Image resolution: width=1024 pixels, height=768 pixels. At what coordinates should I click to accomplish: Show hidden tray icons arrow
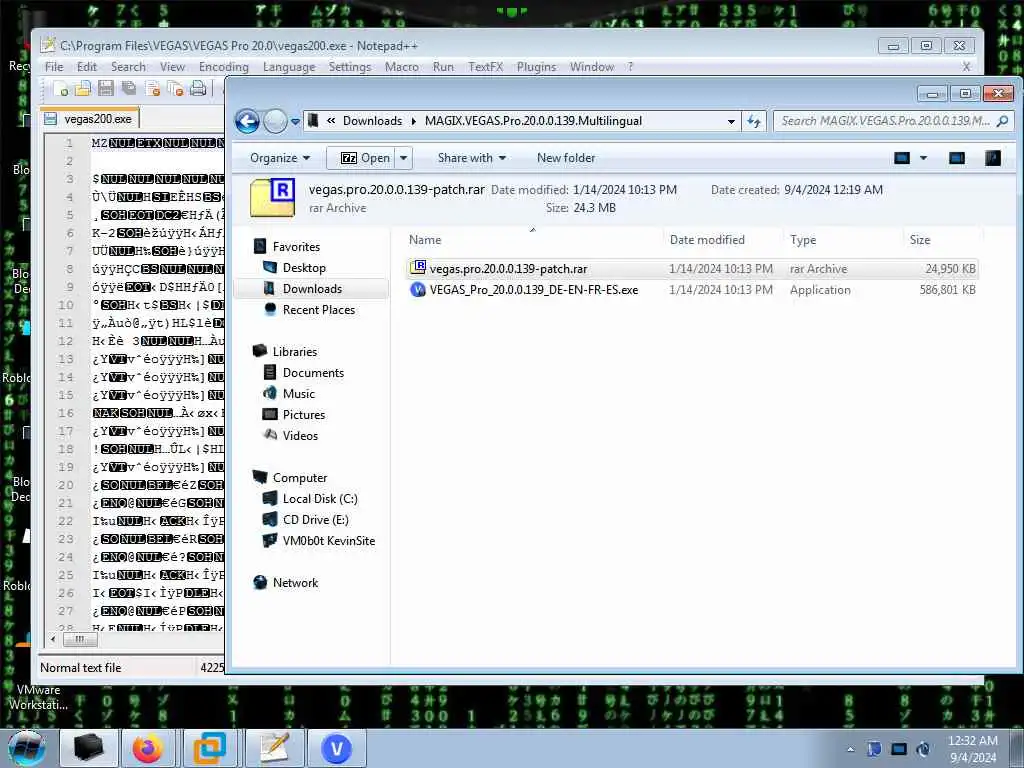[x=850, y=750]
